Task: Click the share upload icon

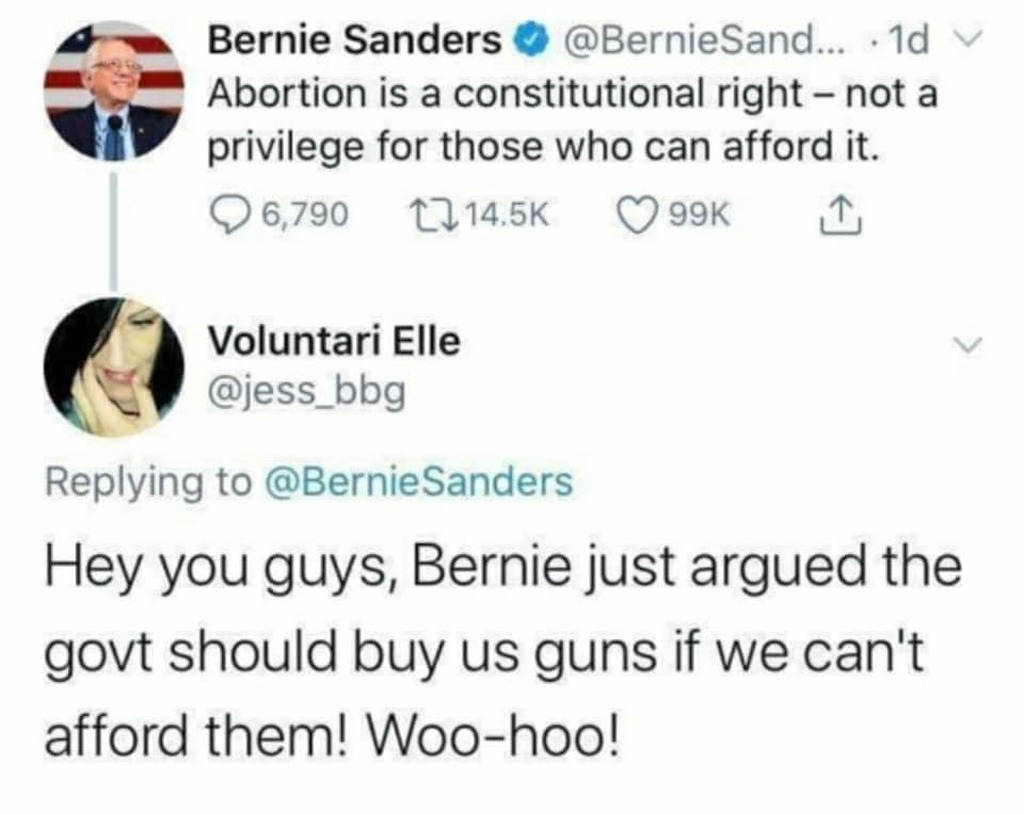Action: pyautogui.click(x=833, y=212)
